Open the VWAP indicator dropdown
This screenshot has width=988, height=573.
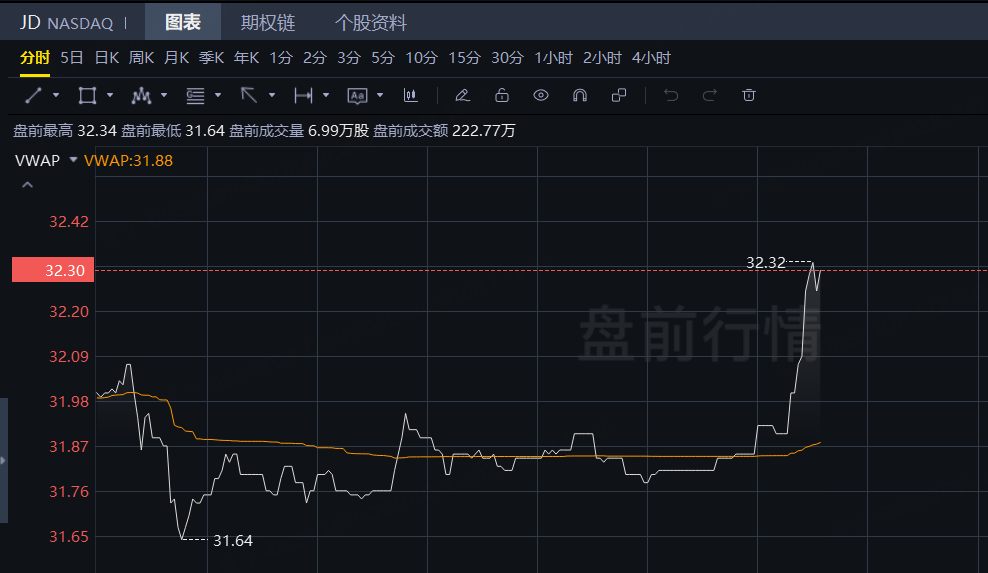click(x=73, y=160)
